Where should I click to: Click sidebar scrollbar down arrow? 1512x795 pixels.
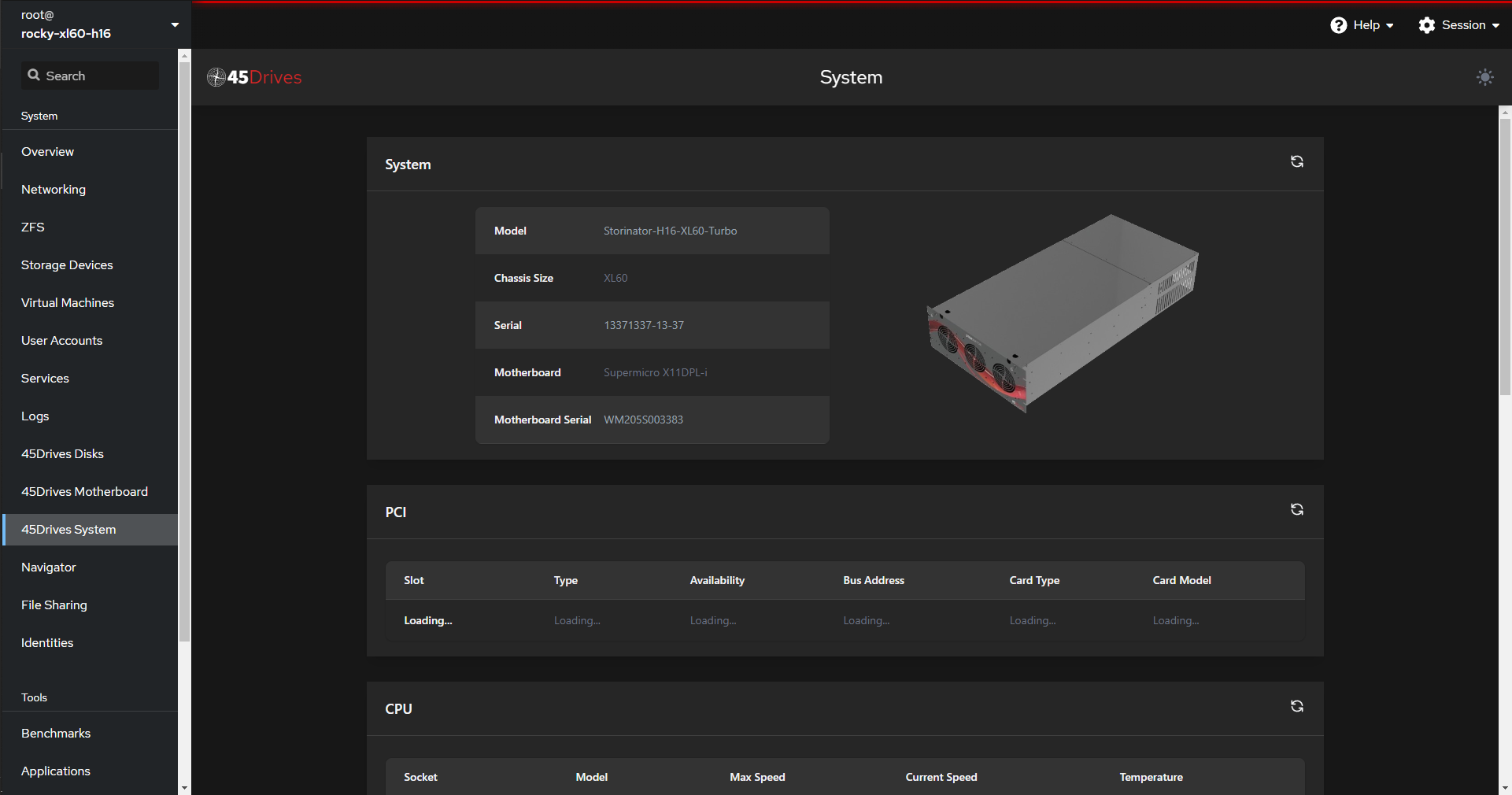coord(184,787)
